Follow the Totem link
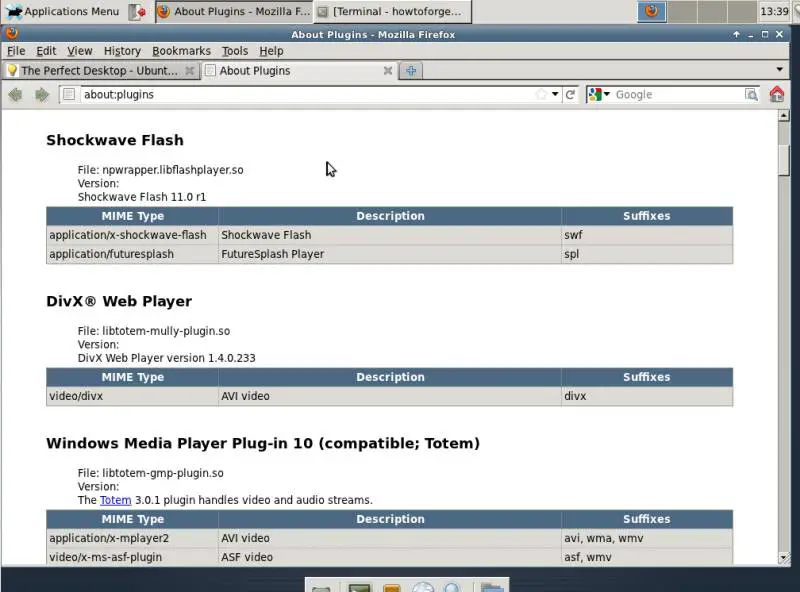Image resolution: width=800 pixels, height=592 pixels. [x=115, y=500]
